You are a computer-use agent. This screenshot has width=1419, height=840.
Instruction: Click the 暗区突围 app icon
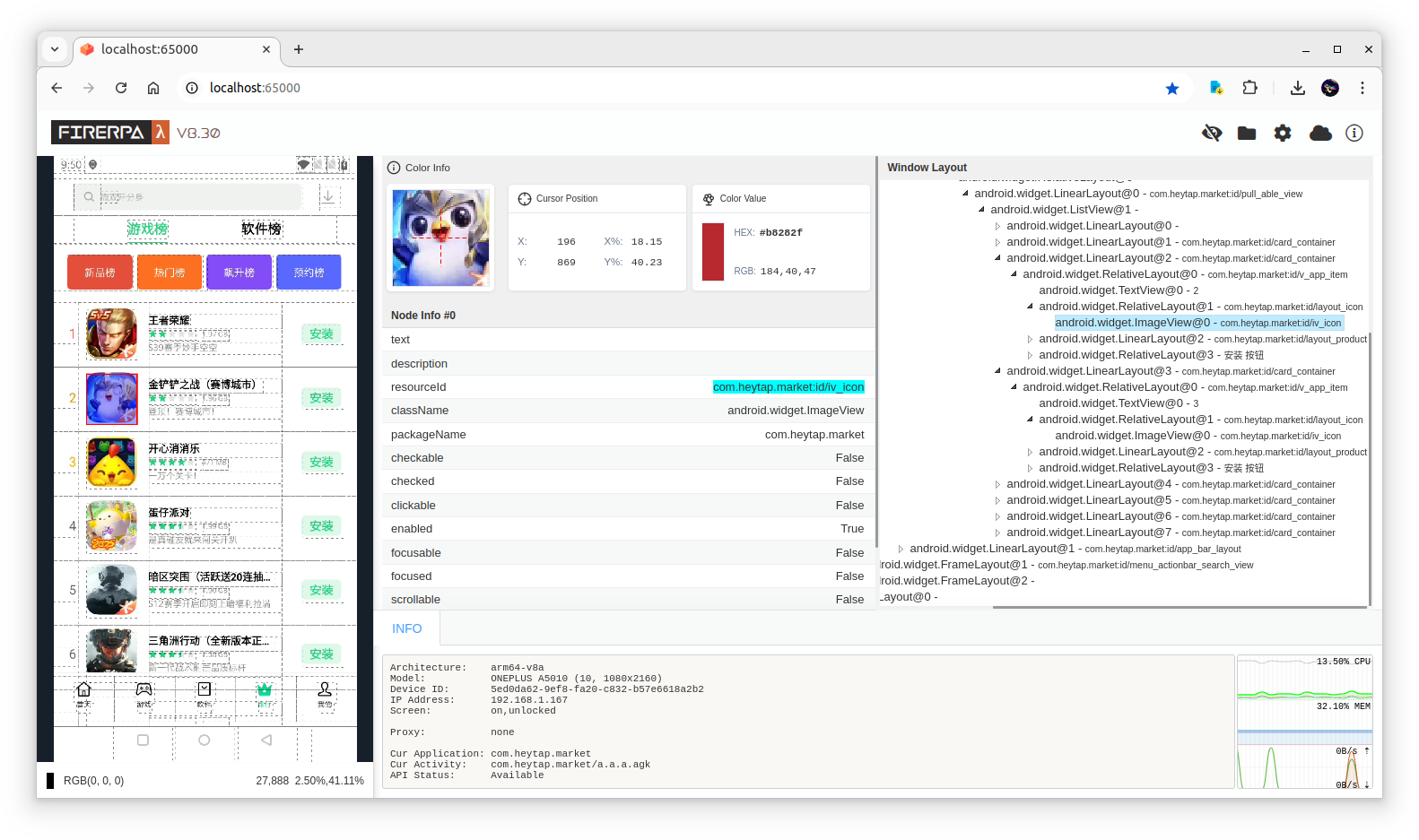click(111, 591)
